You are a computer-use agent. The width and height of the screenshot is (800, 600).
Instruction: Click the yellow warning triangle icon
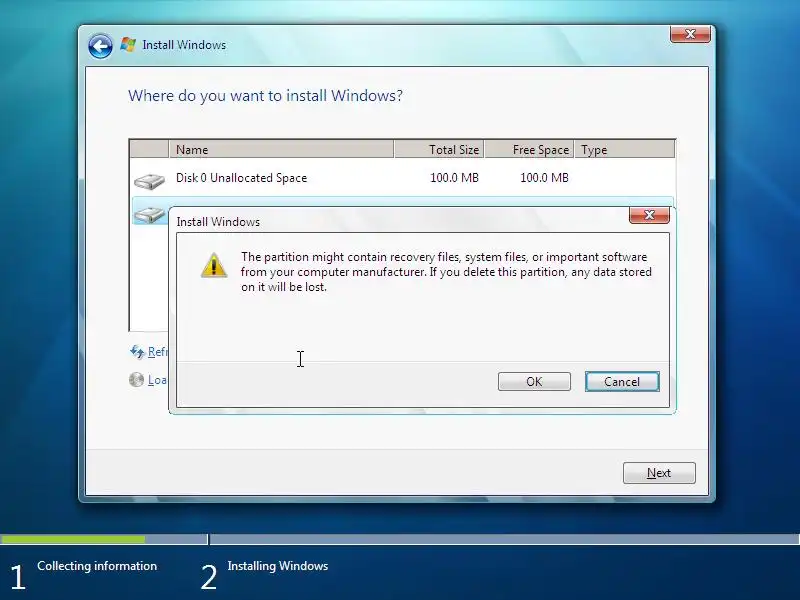point(214,265)
